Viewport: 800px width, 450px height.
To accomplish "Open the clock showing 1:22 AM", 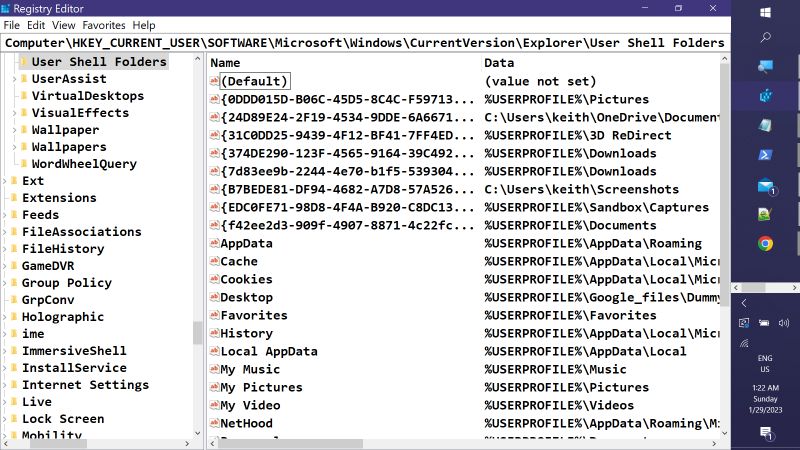I will click(765, 398).
